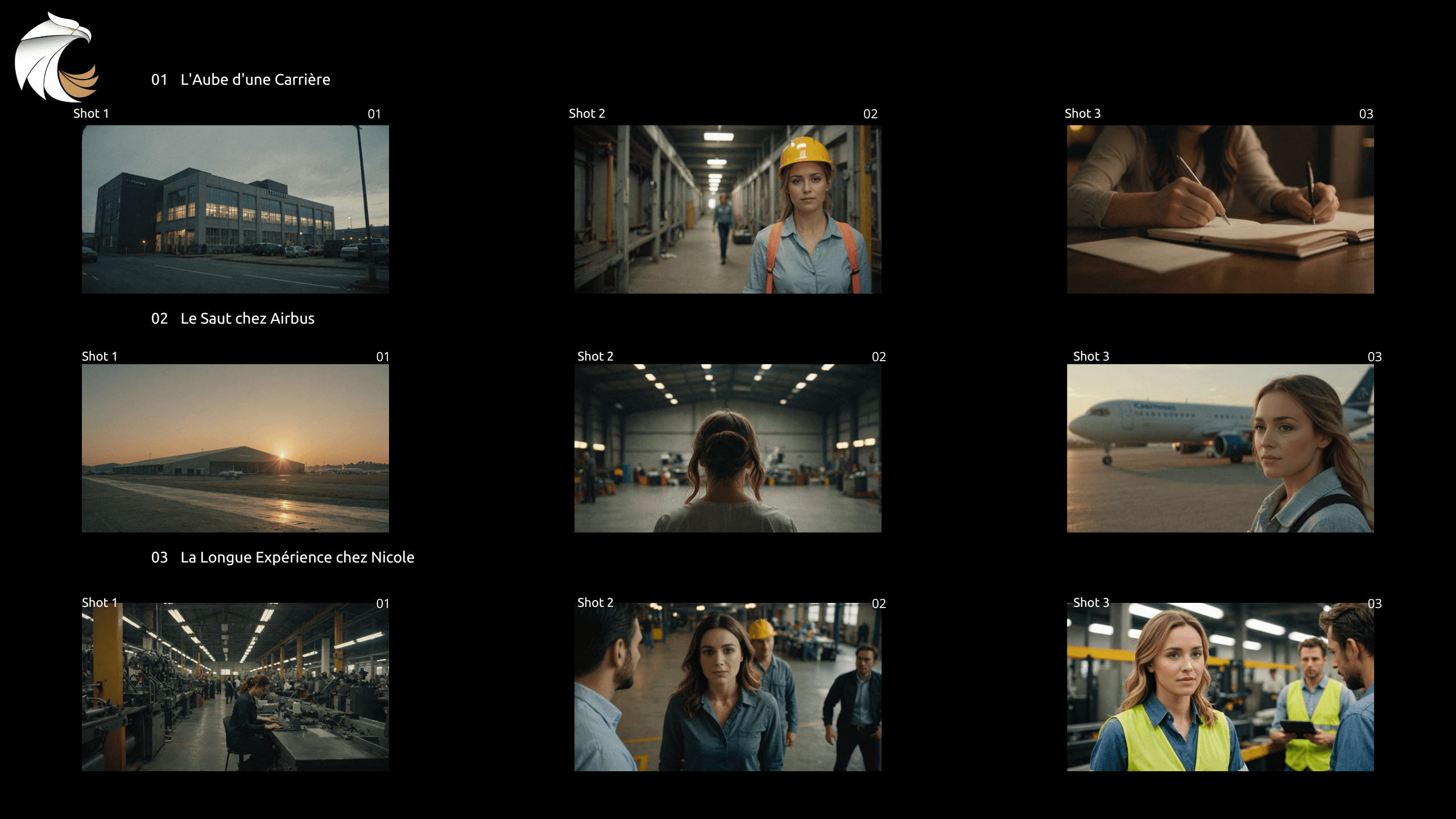Viewport: 1456px width, 819px height.
Task: Click Shot 3 label in Nicole scene
Action: [1091, 603]
